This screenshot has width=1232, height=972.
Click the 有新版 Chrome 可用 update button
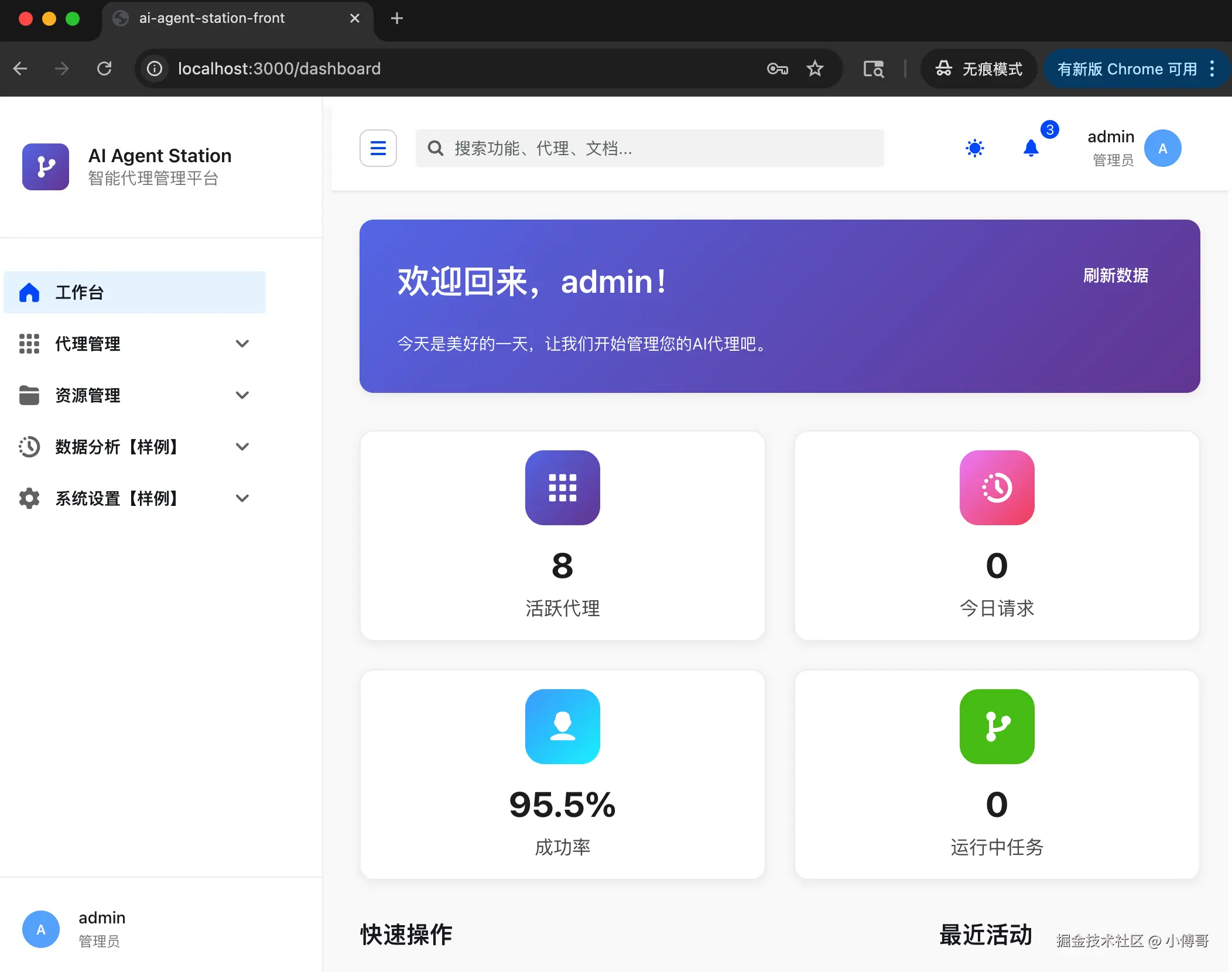coord(1127,69)
